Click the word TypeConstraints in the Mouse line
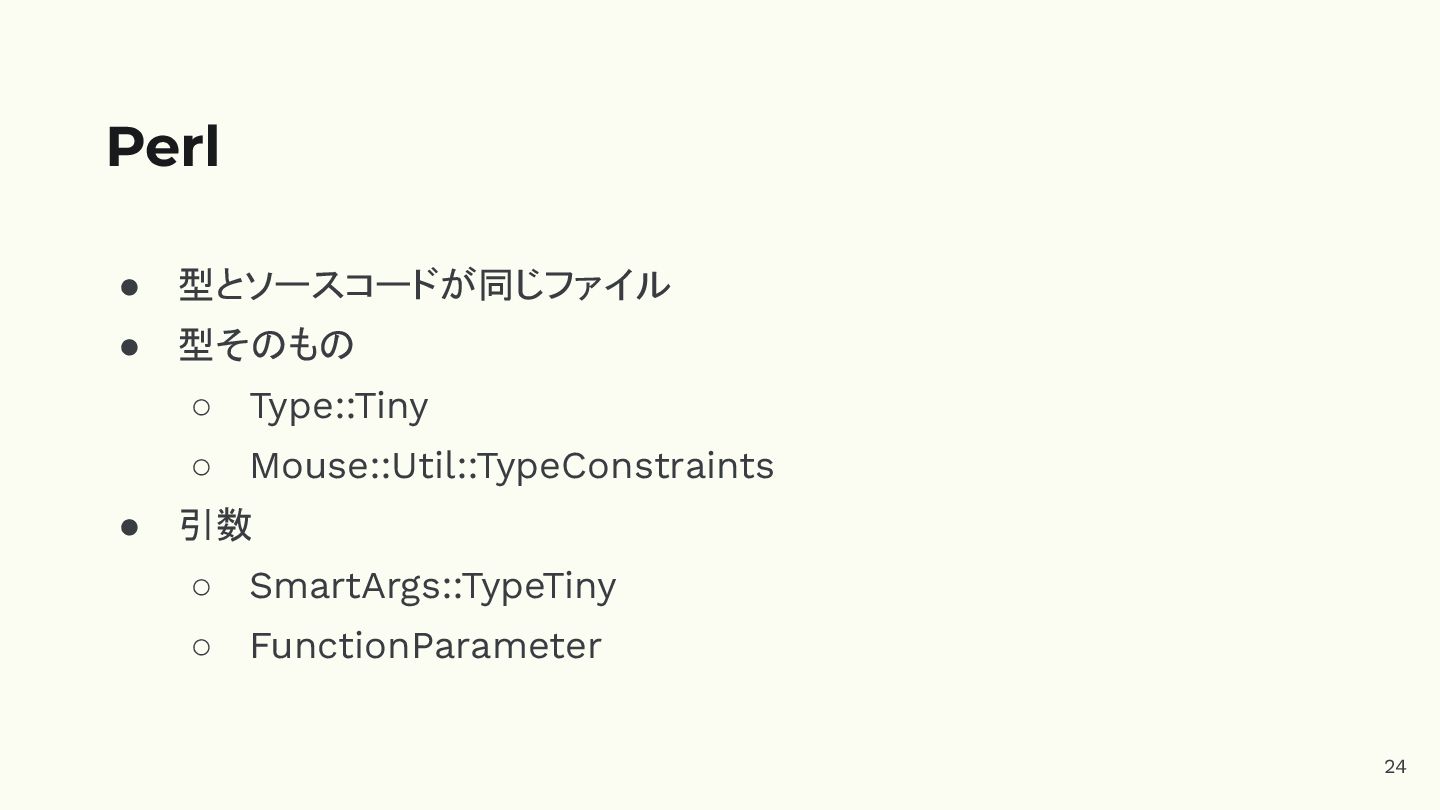This screenshot has height=810, width=1440. [626, 466]
